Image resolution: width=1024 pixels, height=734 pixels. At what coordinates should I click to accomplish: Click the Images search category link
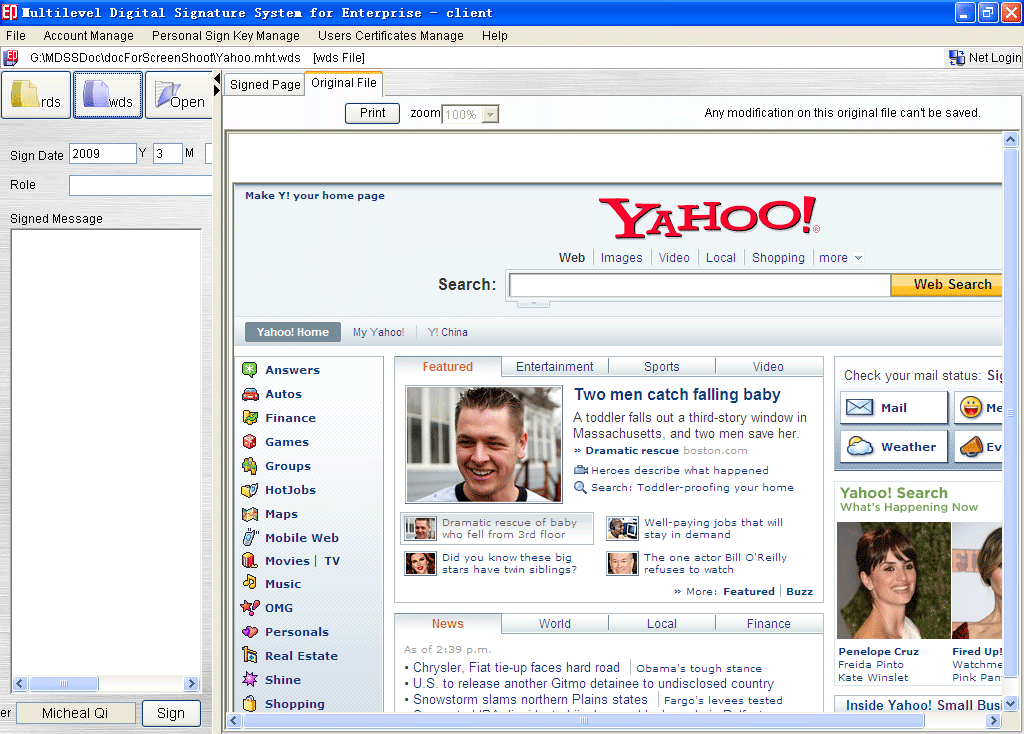pyautogui.click(x=621, y=258)
